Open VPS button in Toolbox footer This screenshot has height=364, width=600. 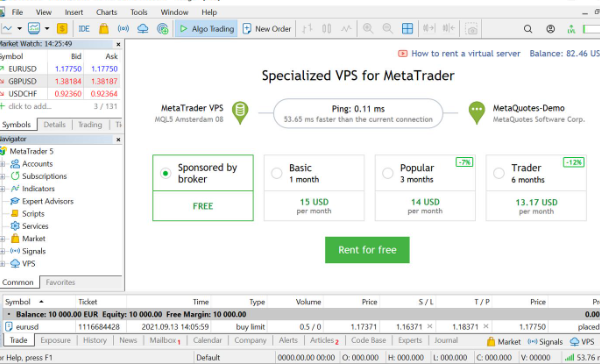pos(582,342)
